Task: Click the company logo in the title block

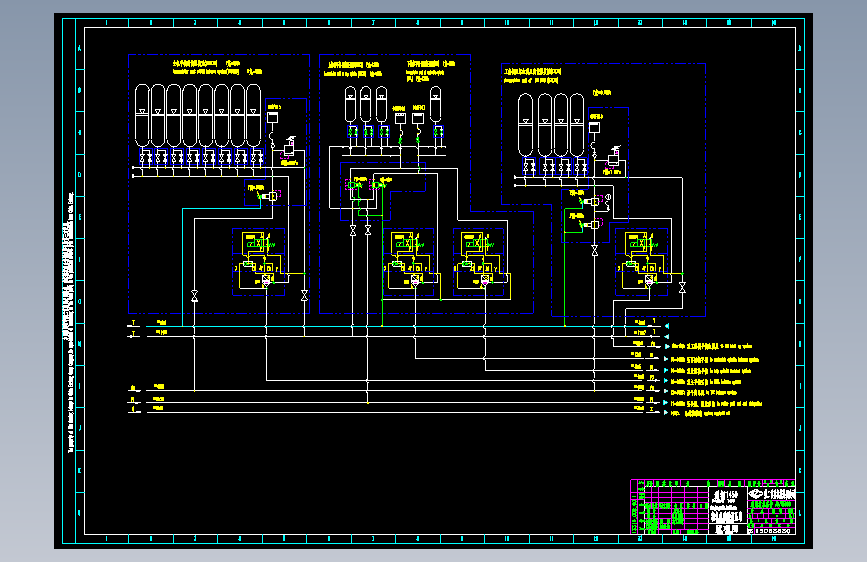Action: pyautogui.click(x=771, y=493)
